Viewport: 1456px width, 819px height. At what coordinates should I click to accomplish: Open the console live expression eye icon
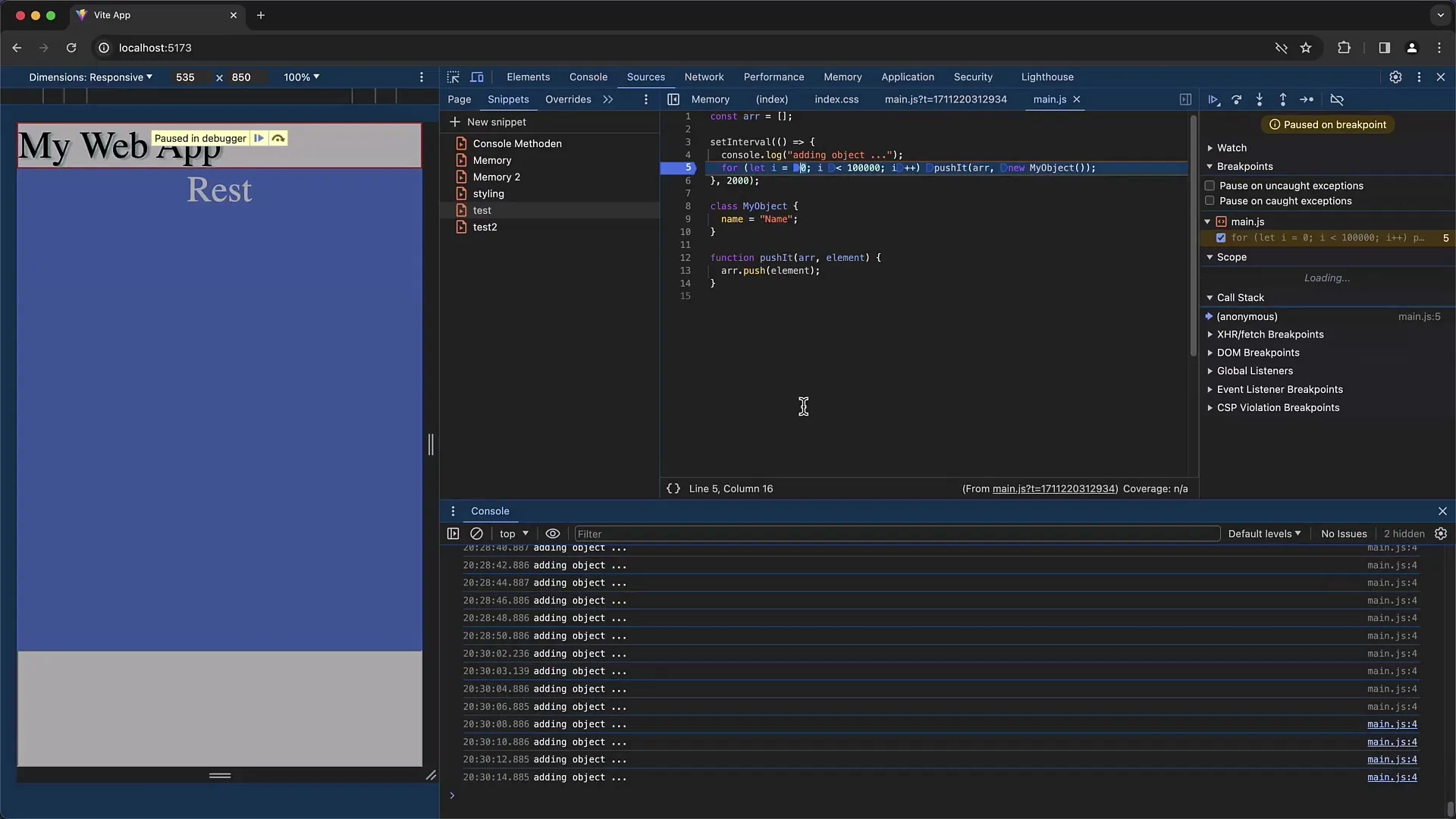[x=553, y=534]
